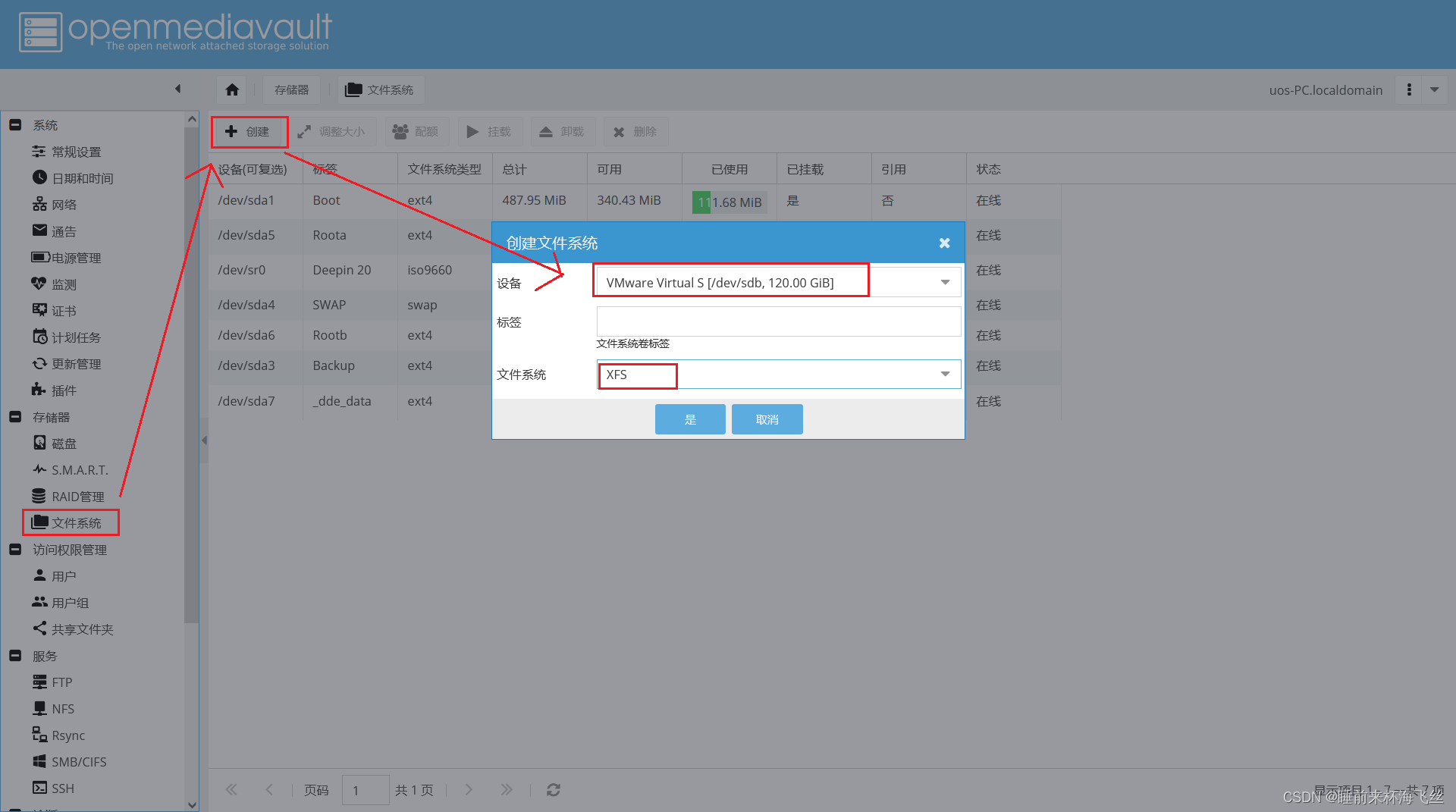Go to the first page arrow
Image resolution: width=1456 pixels, height=812 pixels.
231,790
